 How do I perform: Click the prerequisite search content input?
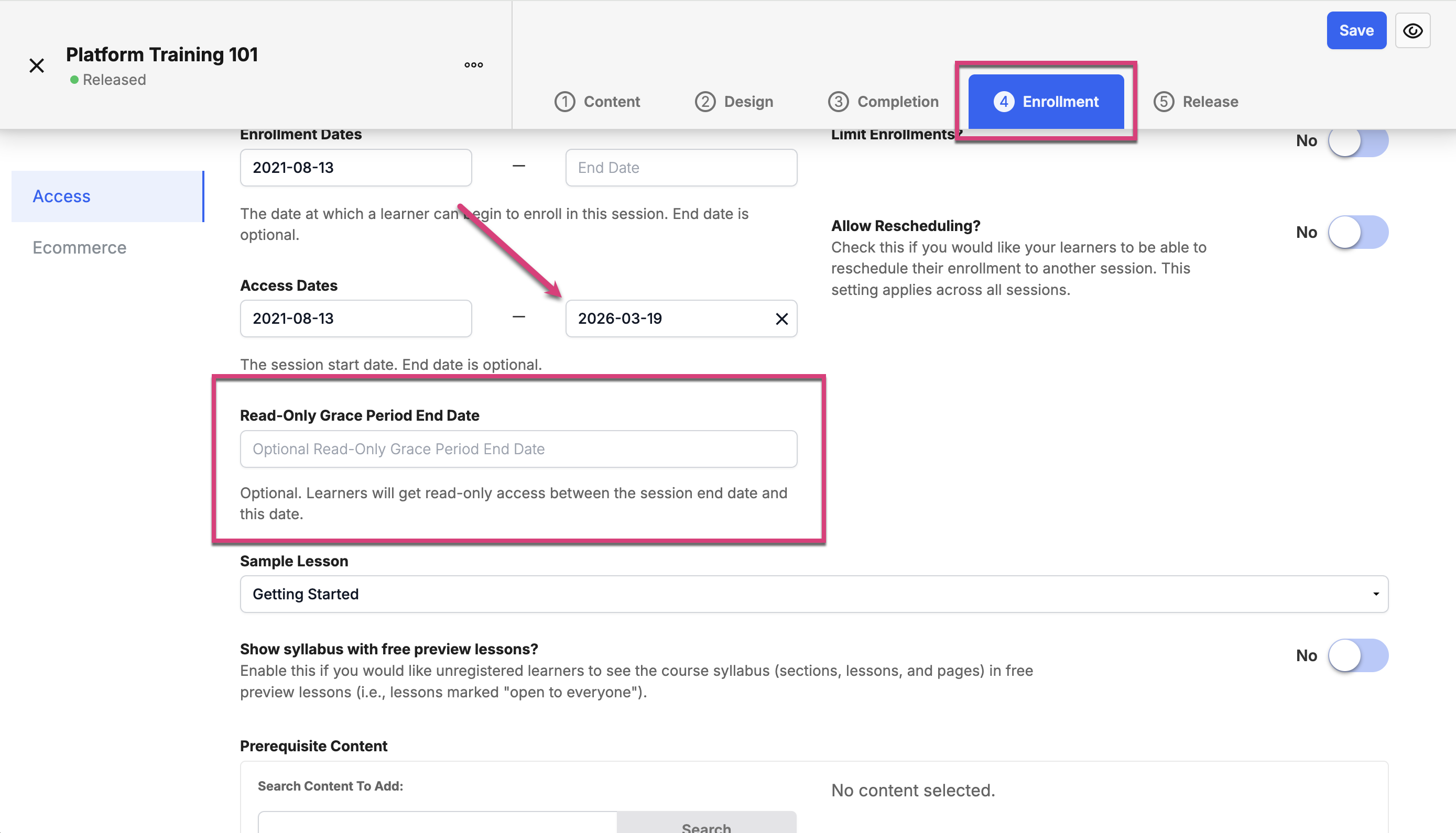pyautogui.click(x=437, y=822)
